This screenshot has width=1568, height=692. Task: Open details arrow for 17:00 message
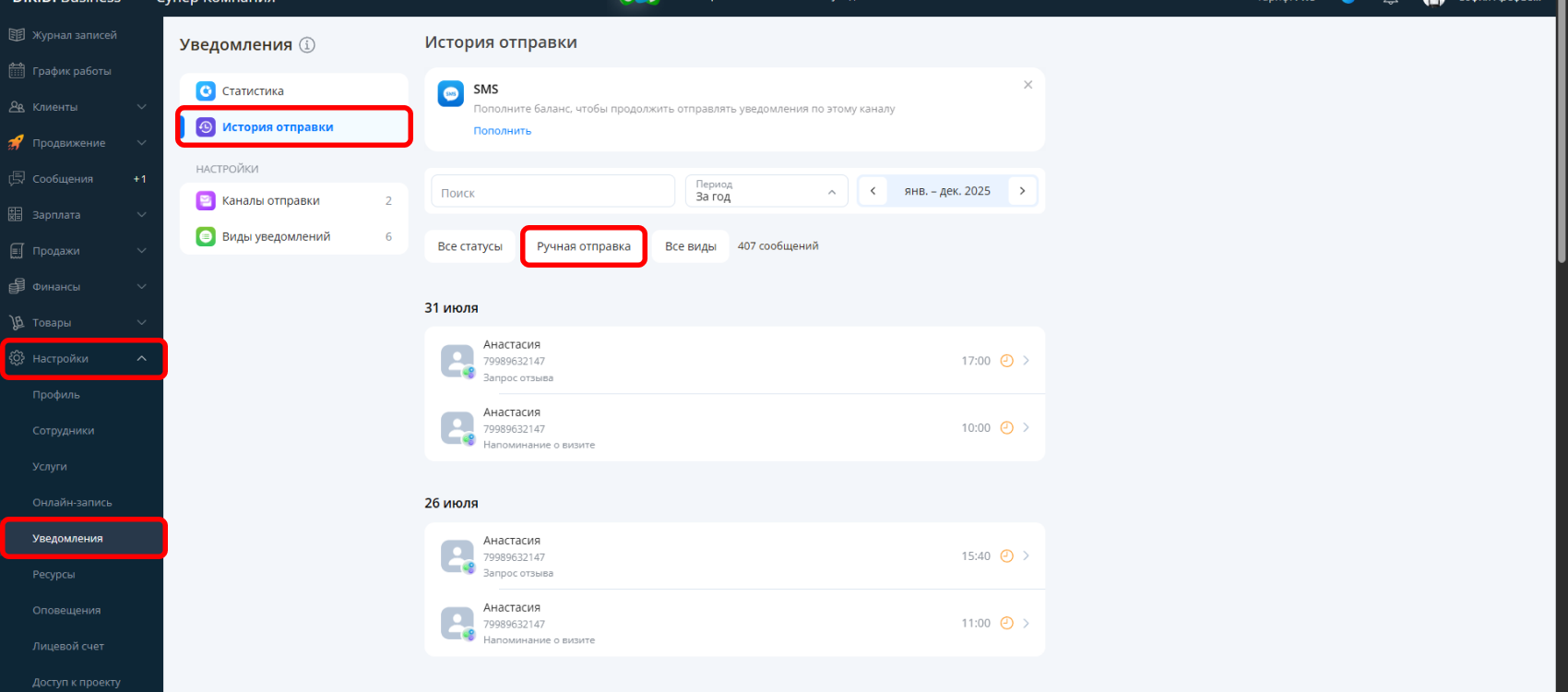1027,361
